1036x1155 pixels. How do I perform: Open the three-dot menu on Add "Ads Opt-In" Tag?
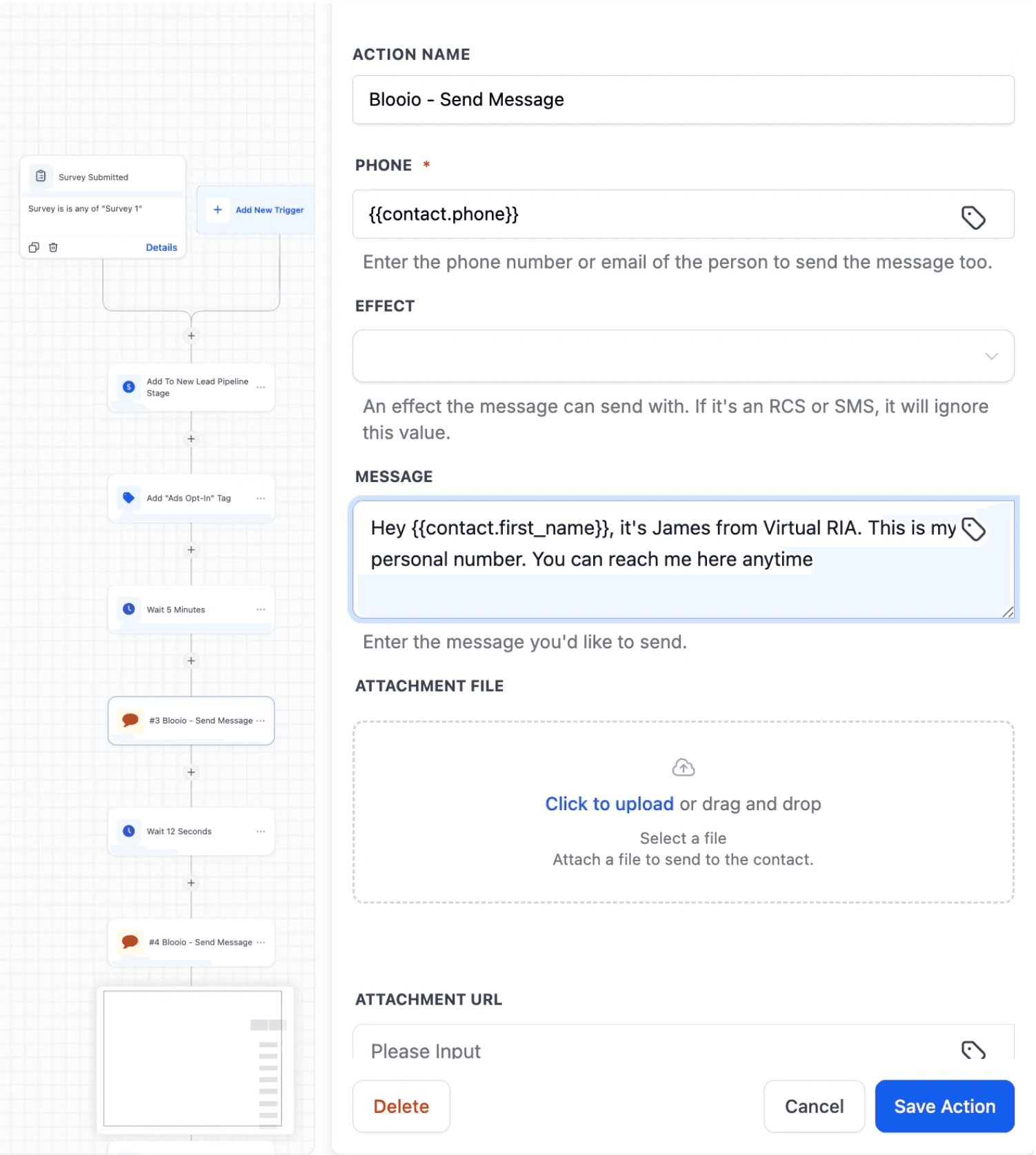[x=261, y=497]
